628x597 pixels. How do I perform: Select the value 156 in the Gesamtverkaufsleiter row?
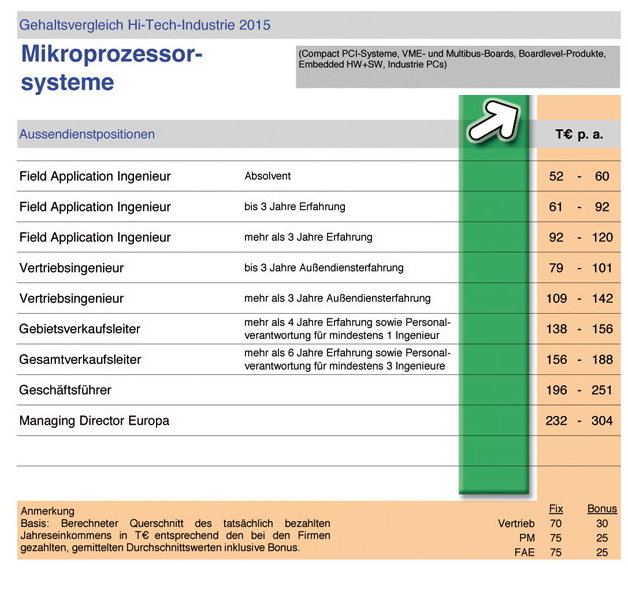coord(557,360)
